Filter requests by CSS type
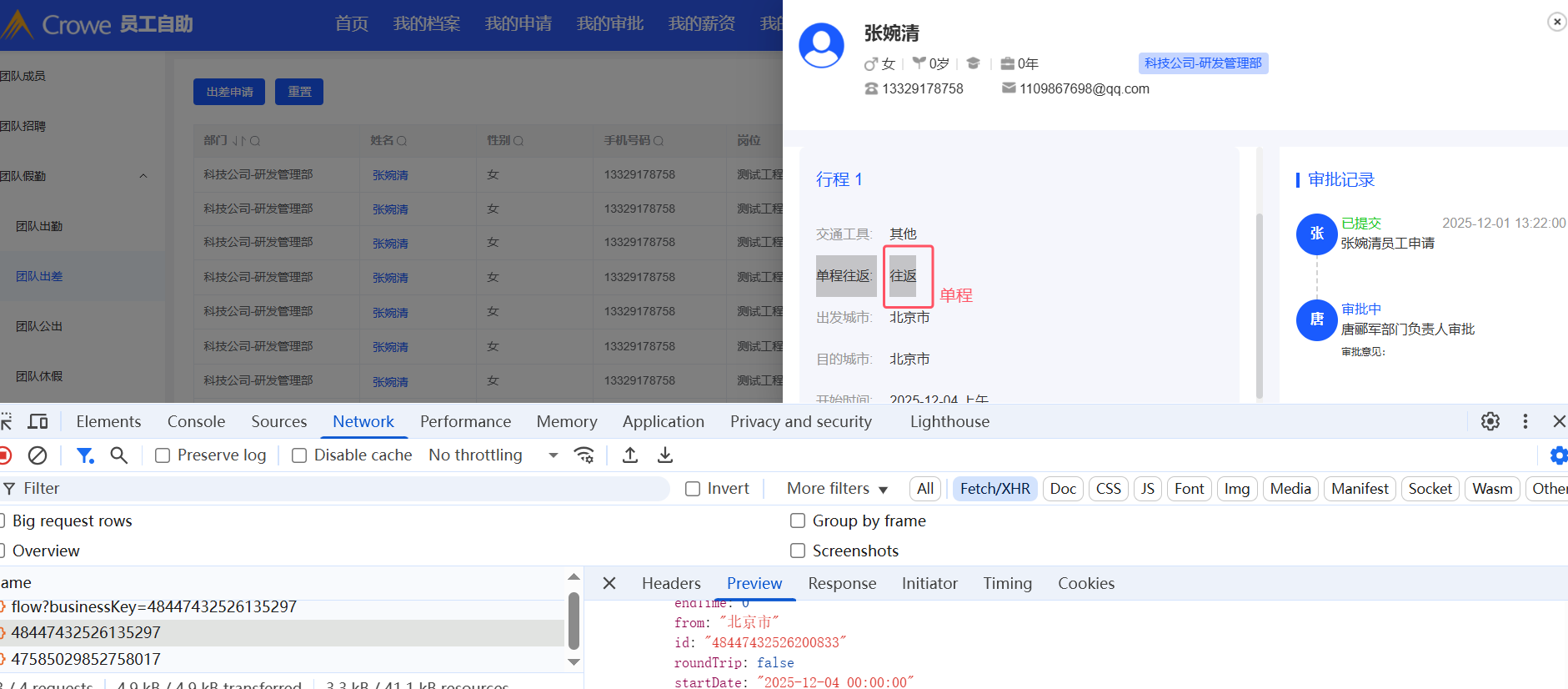Image resolution: width=1568 pixels, height=689 pixels. click(1108, 489)
